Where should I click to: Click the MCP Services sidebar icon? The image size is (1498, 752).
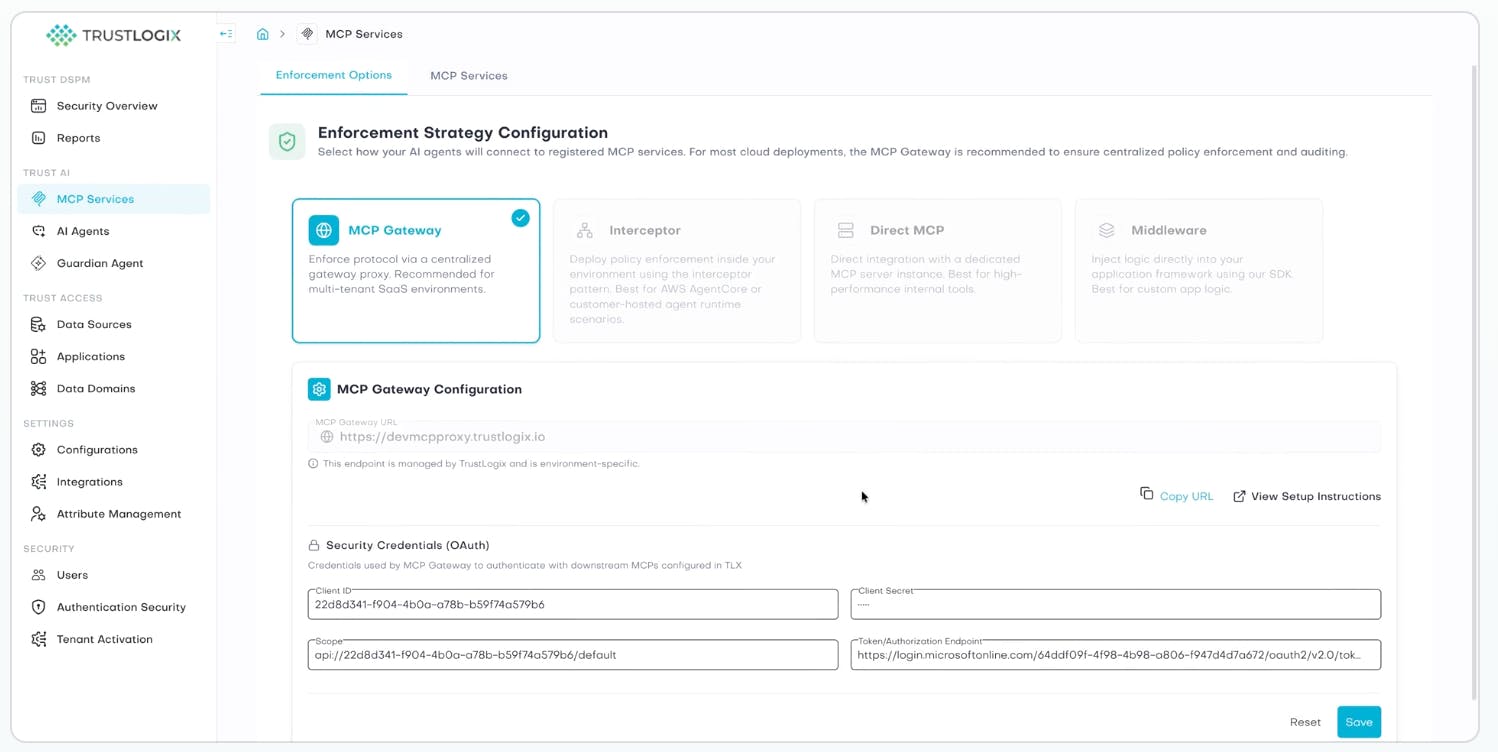tap(39, 199)
